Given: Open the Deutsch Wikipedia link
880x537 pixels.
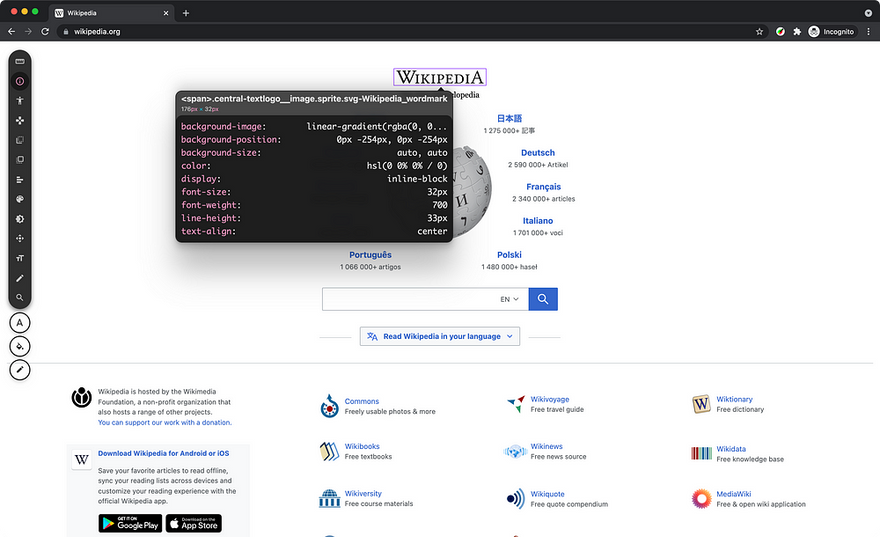Looking at the screenshot, I should tap(538, 153).
